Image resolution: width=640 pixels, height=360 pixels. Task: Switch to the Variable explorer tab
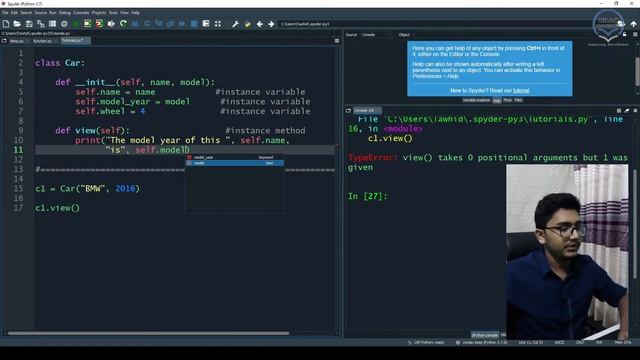click(476, 100)
